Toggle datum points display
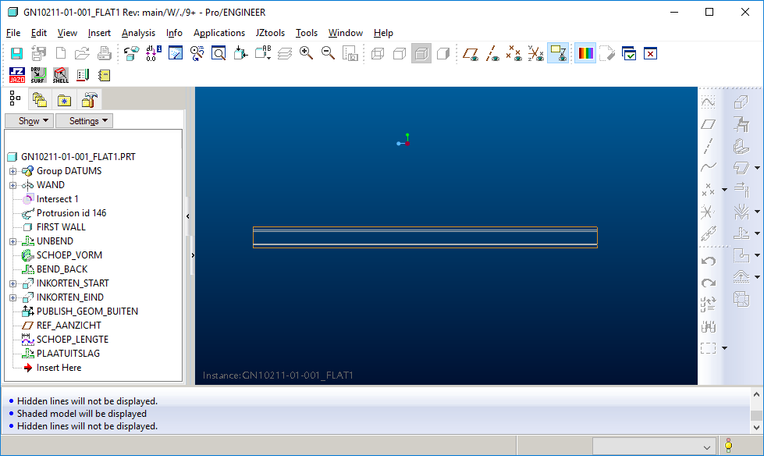The height and width of the screenshot is (456, 764). 514,53
